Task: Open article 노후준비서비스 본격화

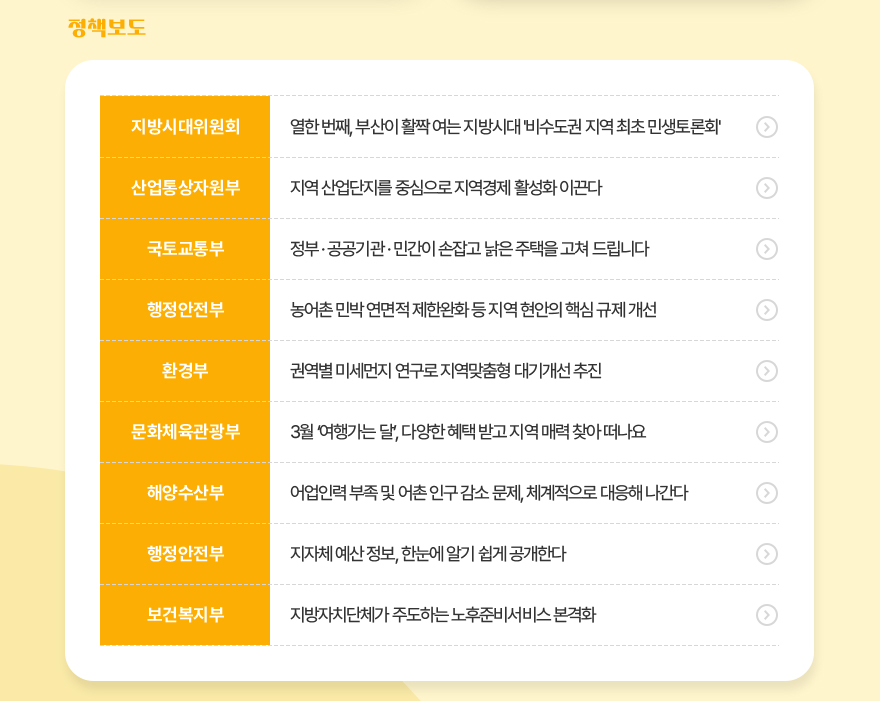Action: [443, 615]
